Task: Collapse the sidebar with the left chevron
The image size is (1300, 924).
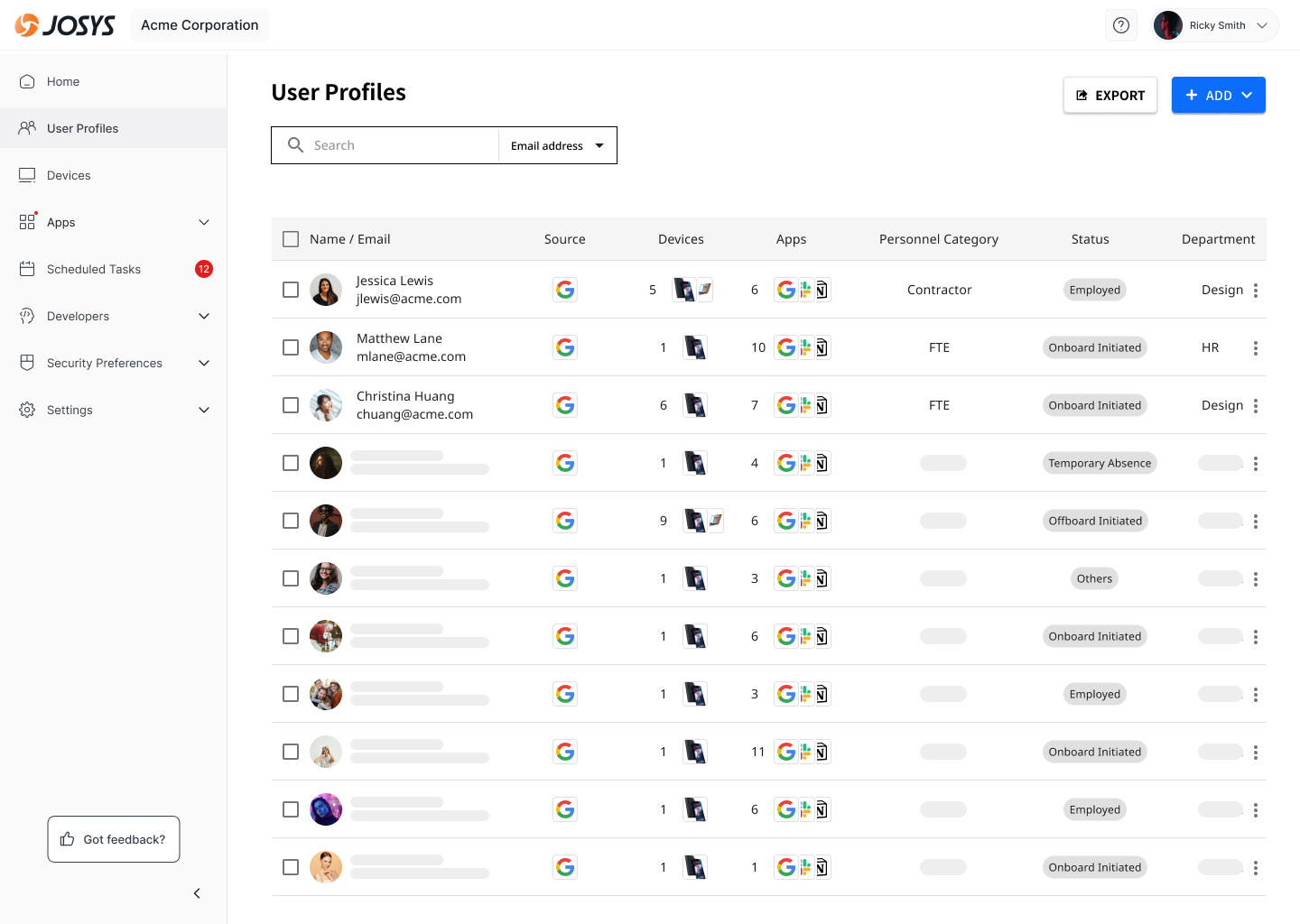Action: coord(197,893)
